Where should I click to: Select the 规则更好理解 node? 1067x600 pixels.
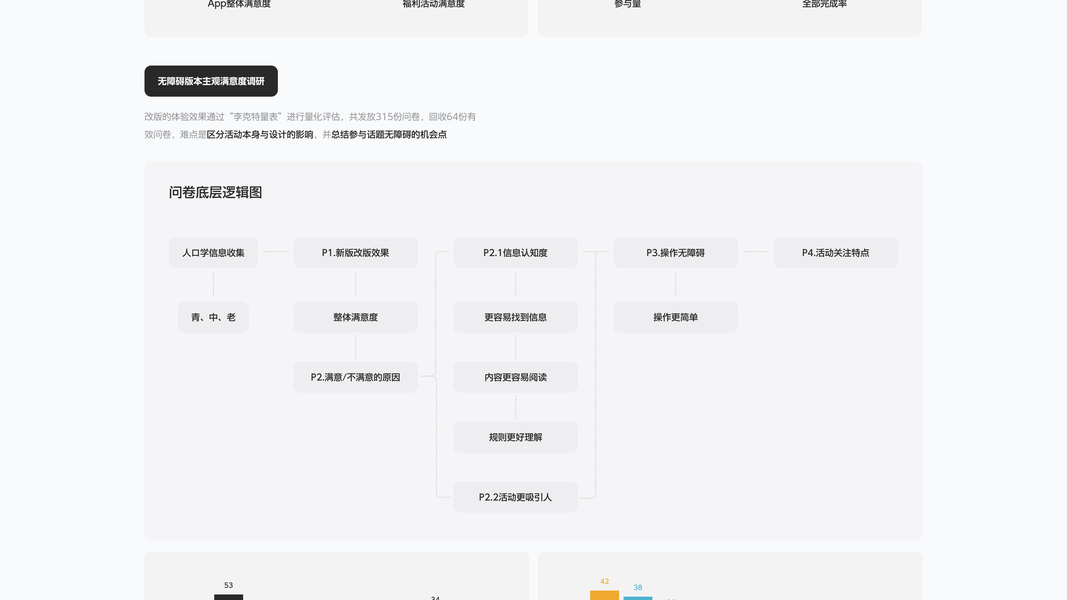[515, 437]
